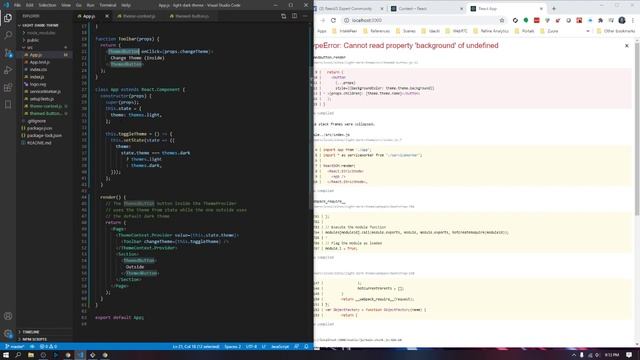
Task: Expand the bookmarks overflow chevron in Chrome
Action: click(x=588, y=31)
